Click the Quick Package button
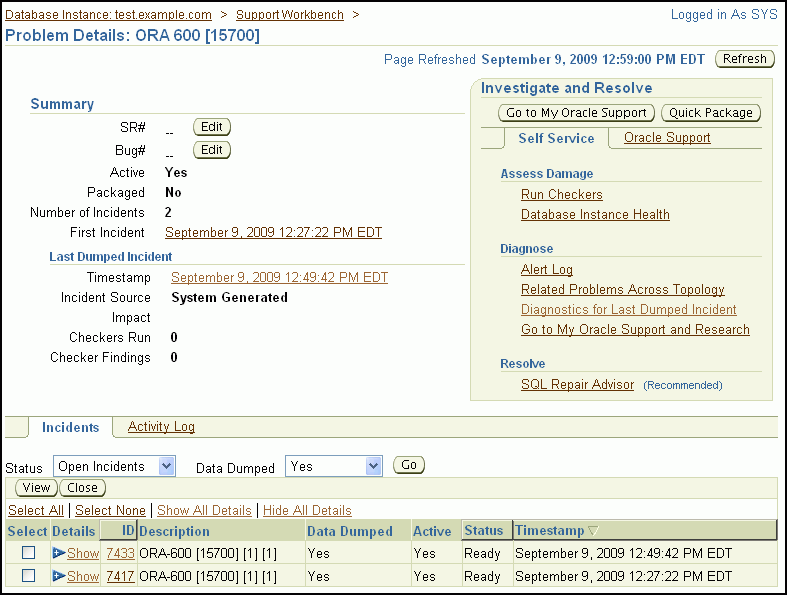Viewport: 787px width, 595px height. [713, 113]
